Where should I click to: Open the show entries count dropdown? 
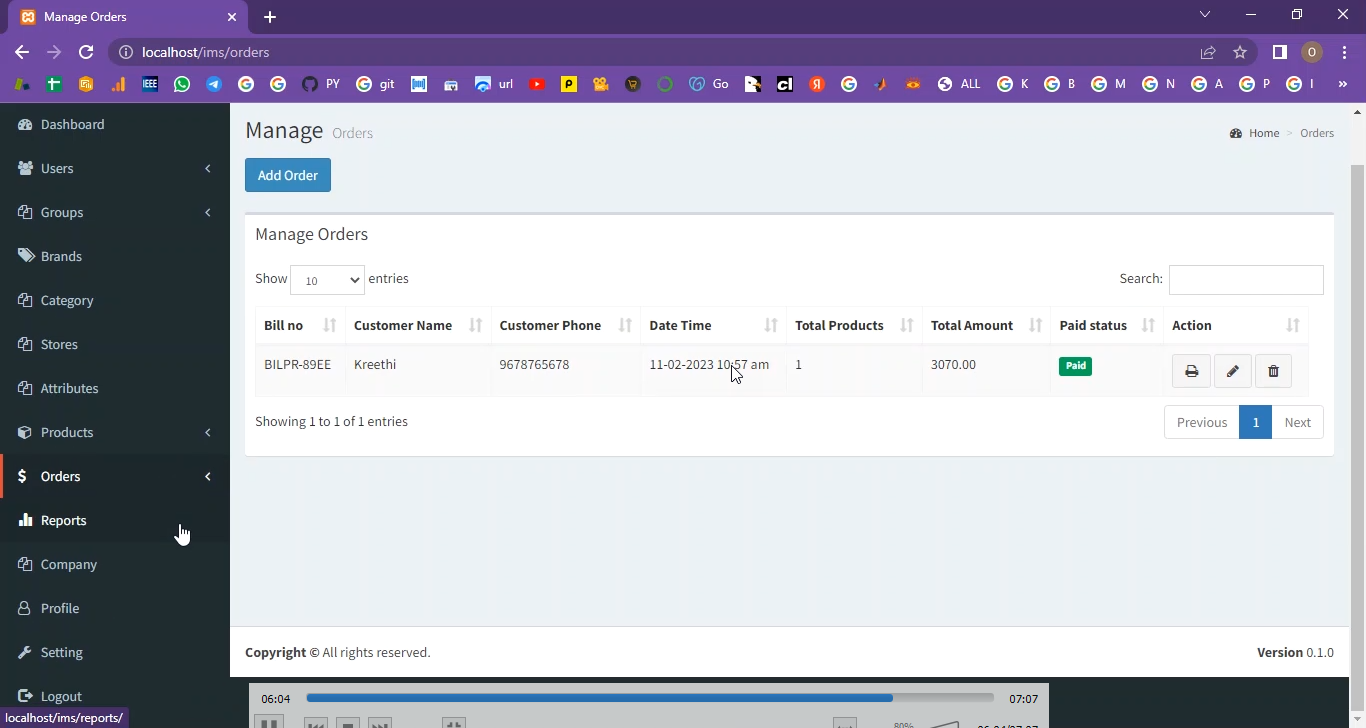pyautogui.click(x=327, y=280)
